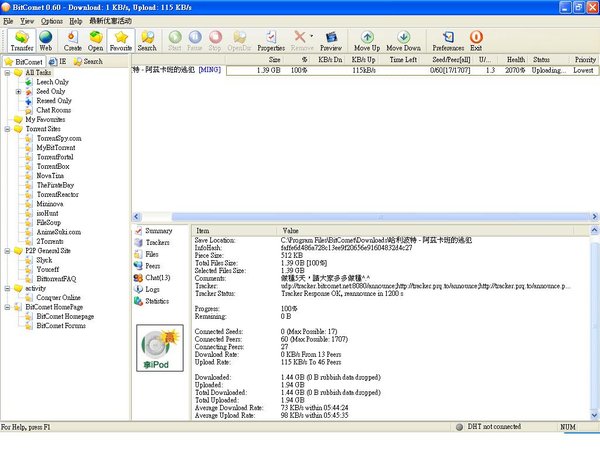600x450 pixels.
Task: Click the Transfer toolbar icon
Action: pyautogui.click(x=22, y=41)
